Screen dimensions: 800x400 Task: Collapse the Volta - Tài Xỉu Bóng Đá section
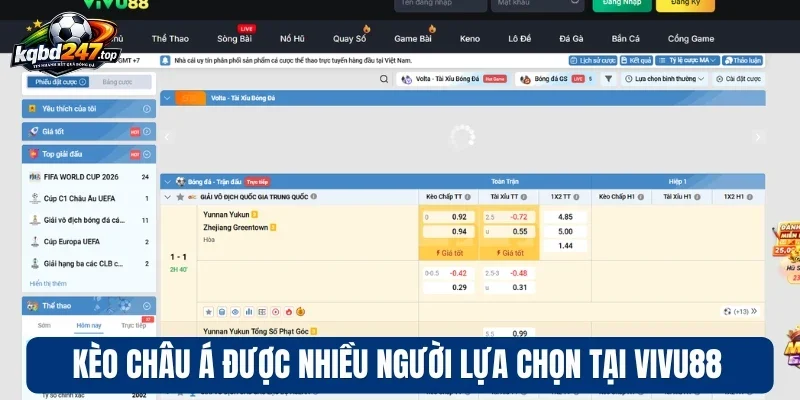coord(167,98)
